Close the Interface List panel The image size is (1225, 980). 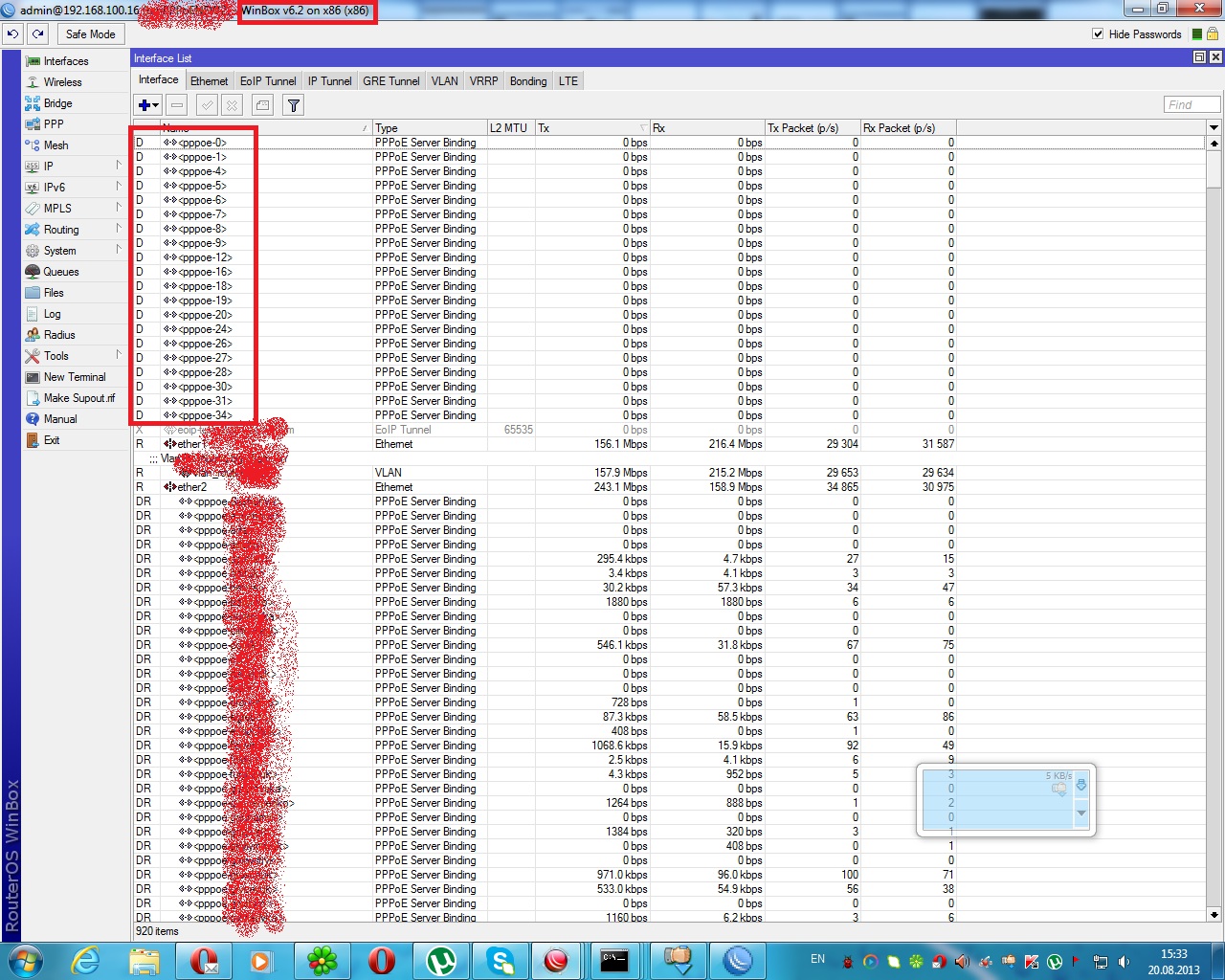[1214, 57]
